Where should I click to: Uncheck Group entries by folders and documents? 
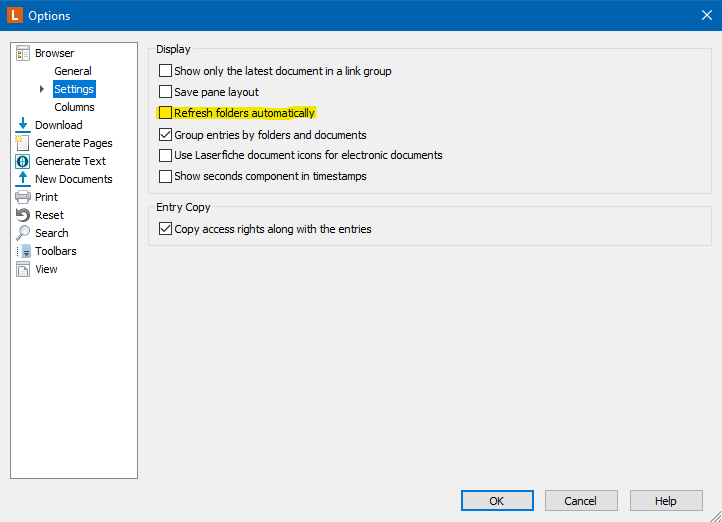pos(165,134)
